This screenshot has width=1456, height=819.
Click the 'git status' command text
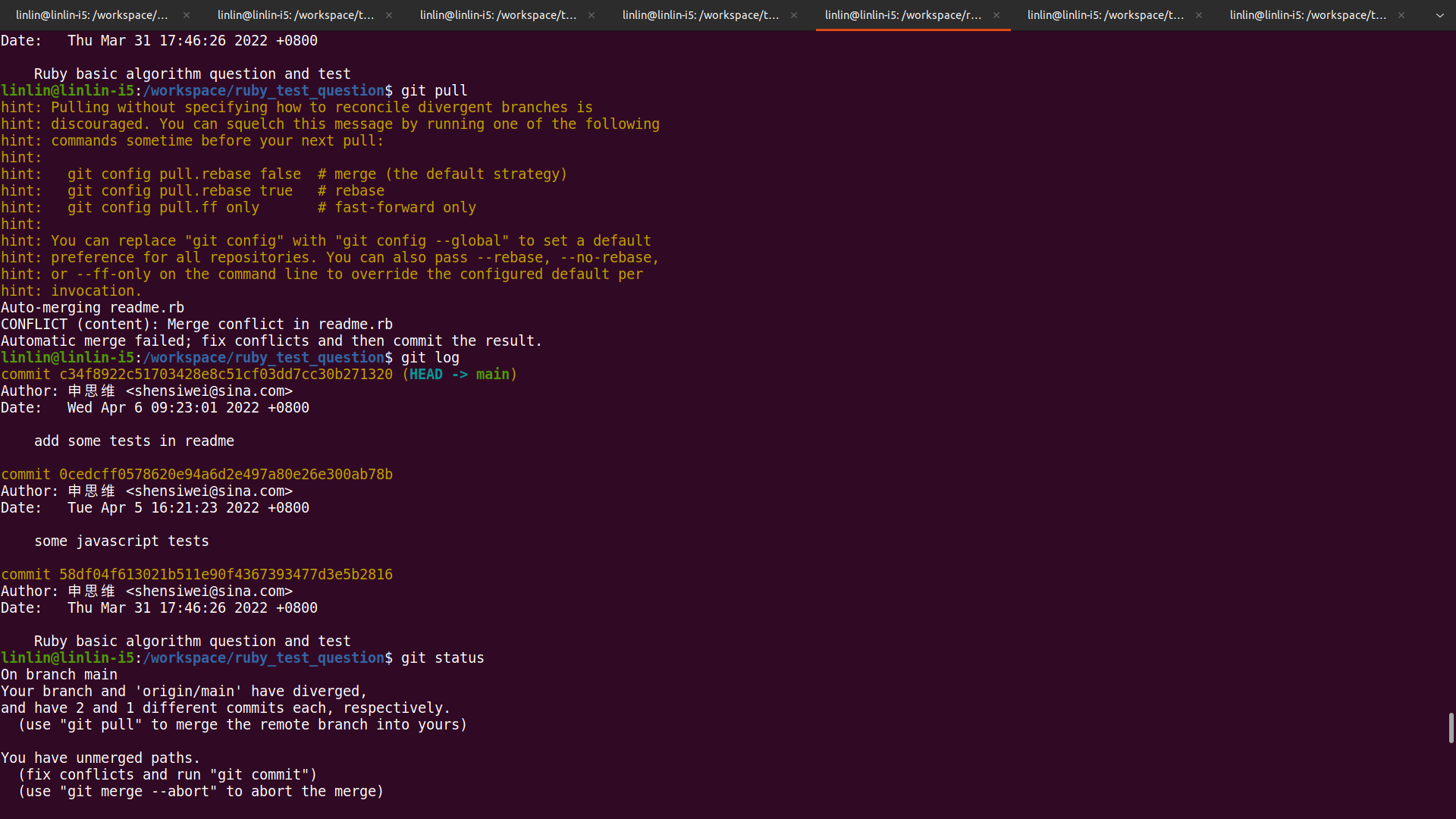[x=442, y=658]
